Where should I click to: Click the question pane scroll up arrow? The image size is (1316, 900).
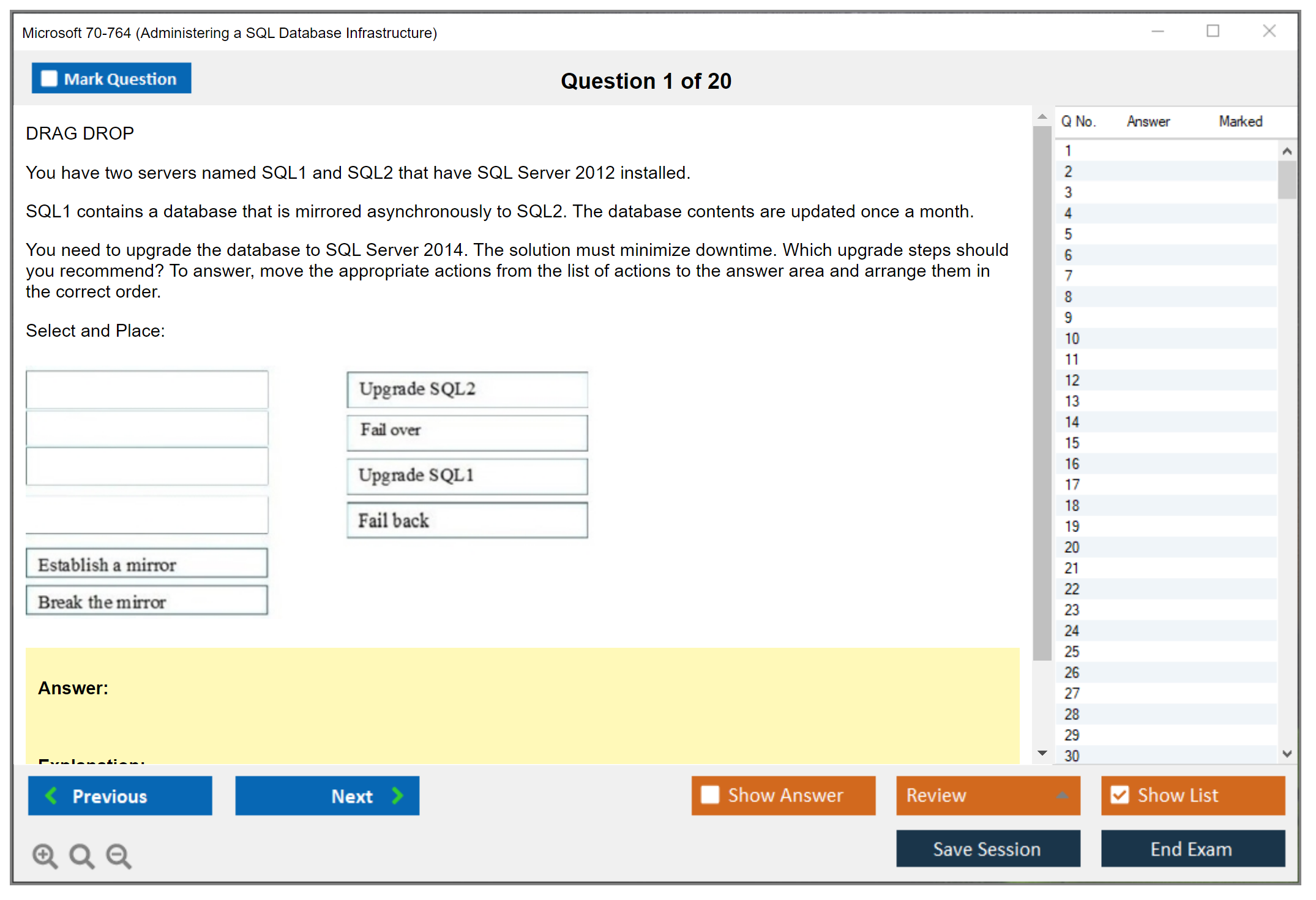coord(1042,116)
